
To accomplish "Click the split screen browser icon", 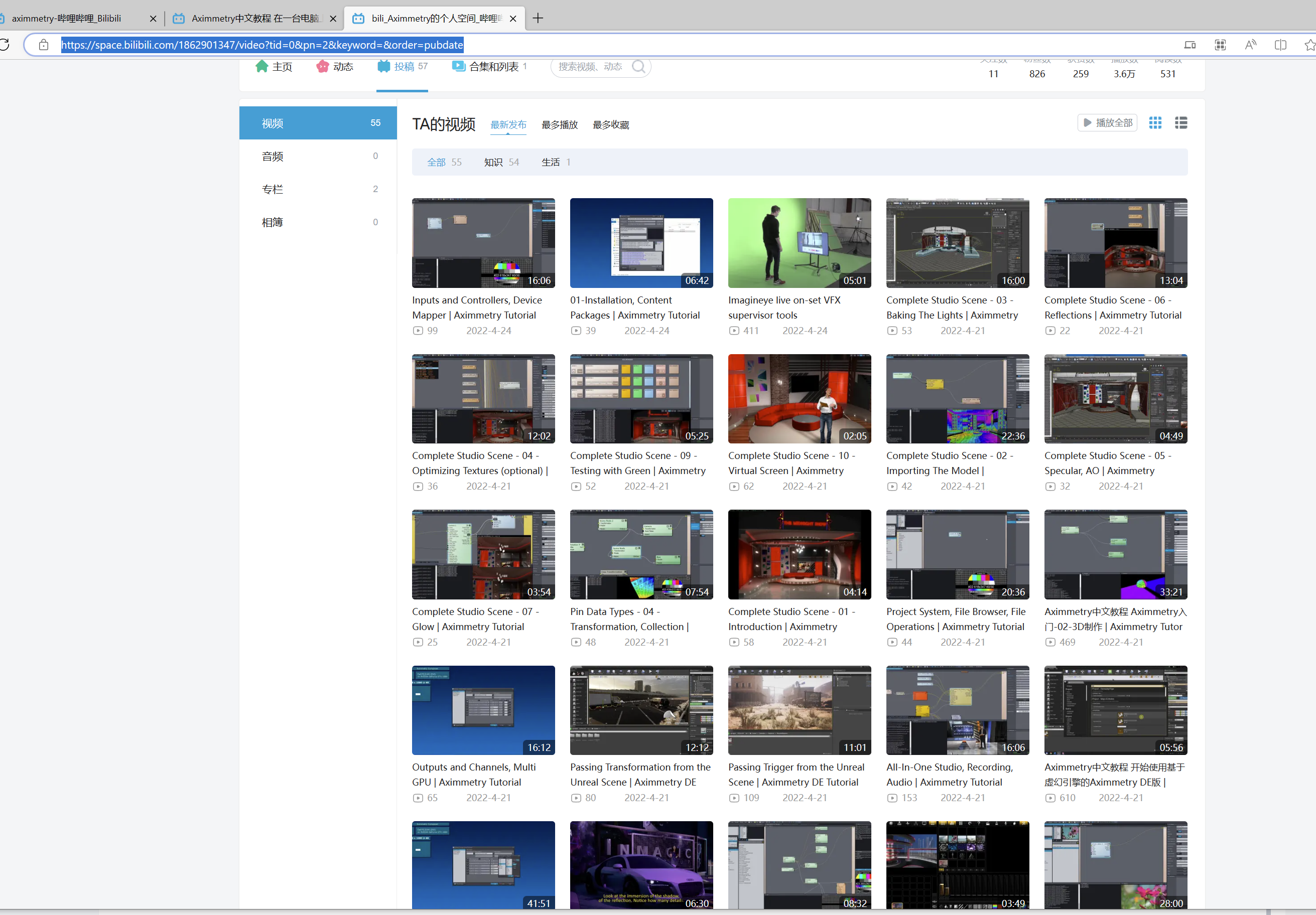I will pos(1280,45).
